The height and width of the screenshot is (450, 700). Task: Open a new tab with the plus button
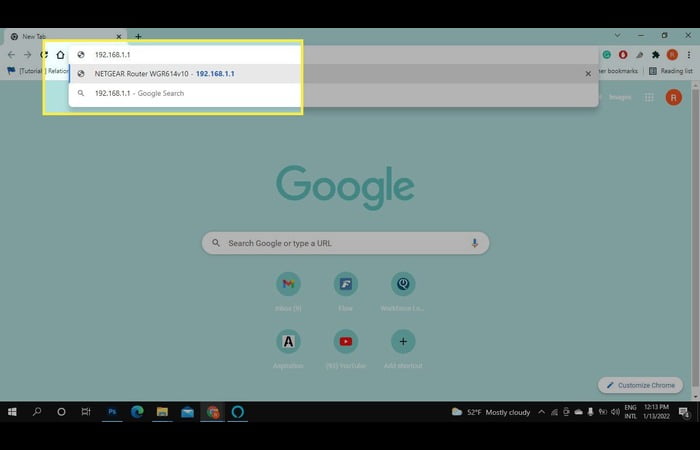[138, 37]
